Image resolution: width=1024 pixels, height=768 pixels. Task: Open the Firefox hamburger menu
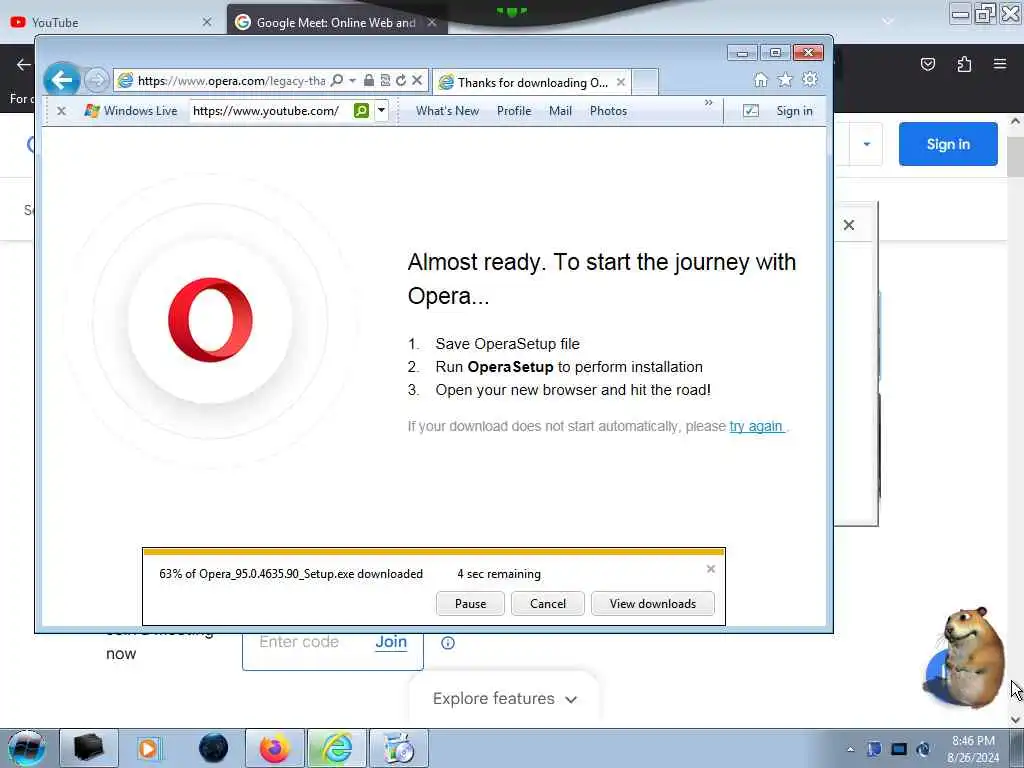pyautogui.click(x=1000, y=64)
